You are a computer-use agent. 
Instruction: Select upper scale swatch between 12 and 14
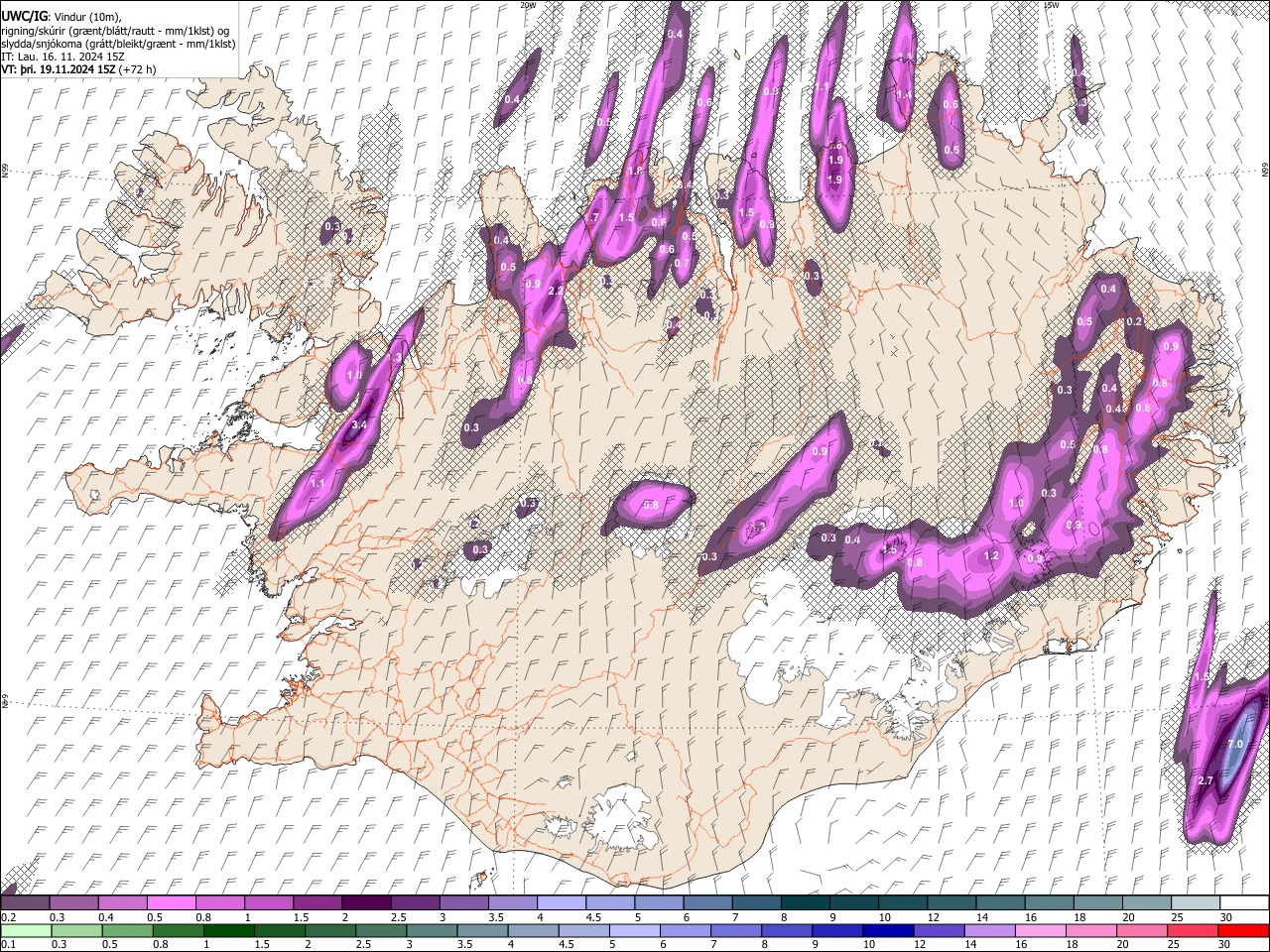[952, 903]
